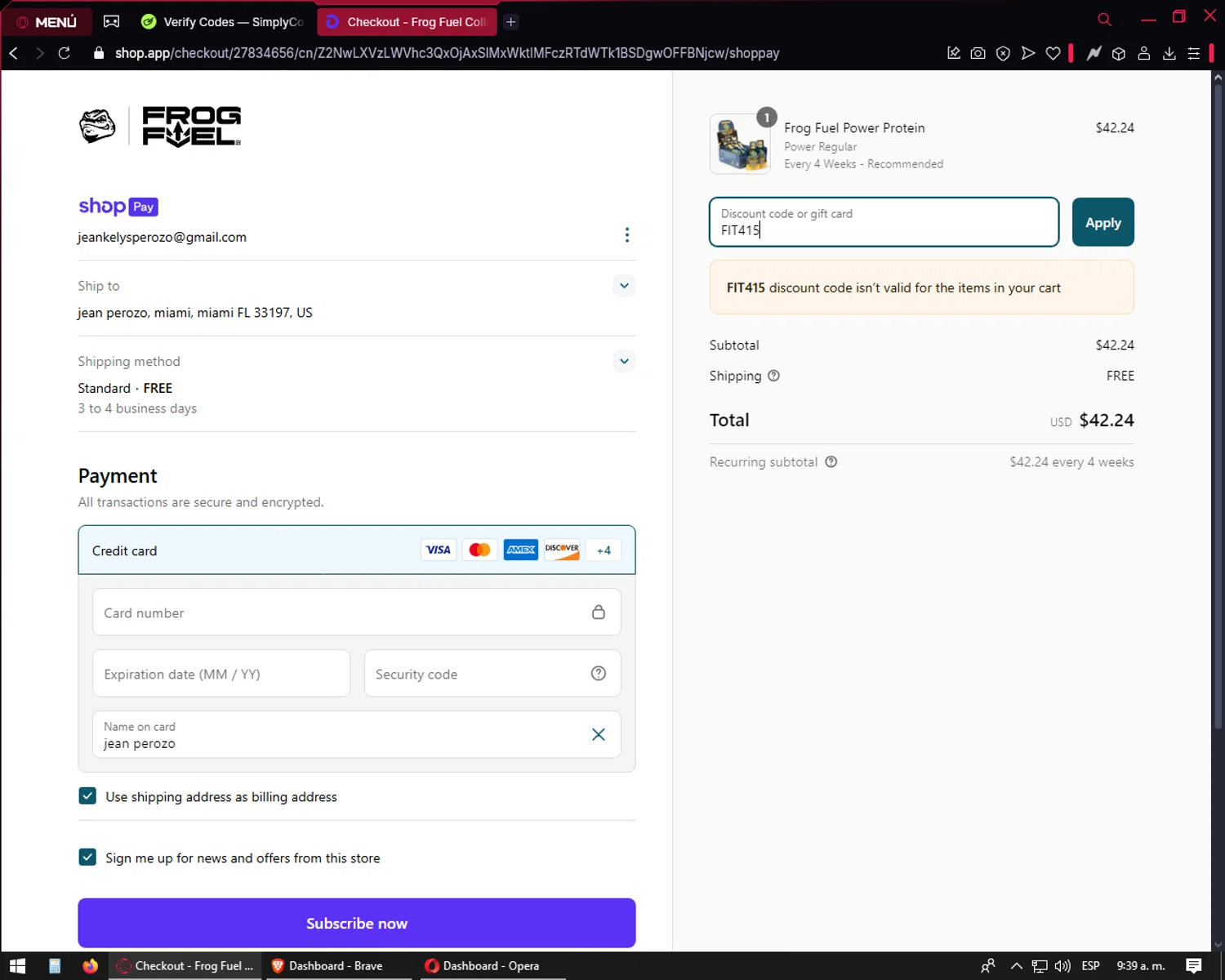Go back with the browser back arrow
Viewport: 1225px width, 980px height.
tap(14, 53)
